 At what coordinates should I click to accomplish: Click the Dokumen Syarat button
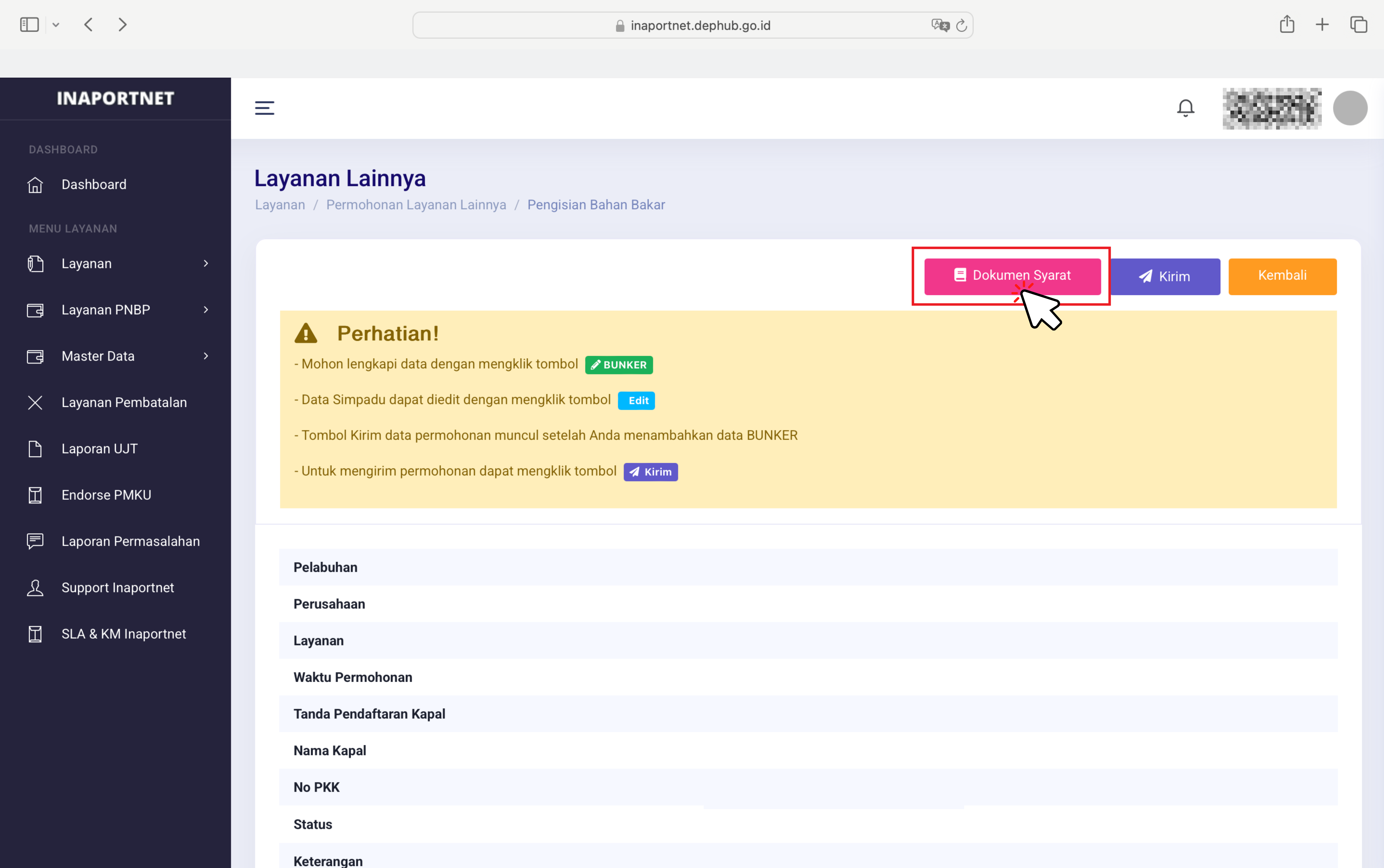click(1012, 276)
